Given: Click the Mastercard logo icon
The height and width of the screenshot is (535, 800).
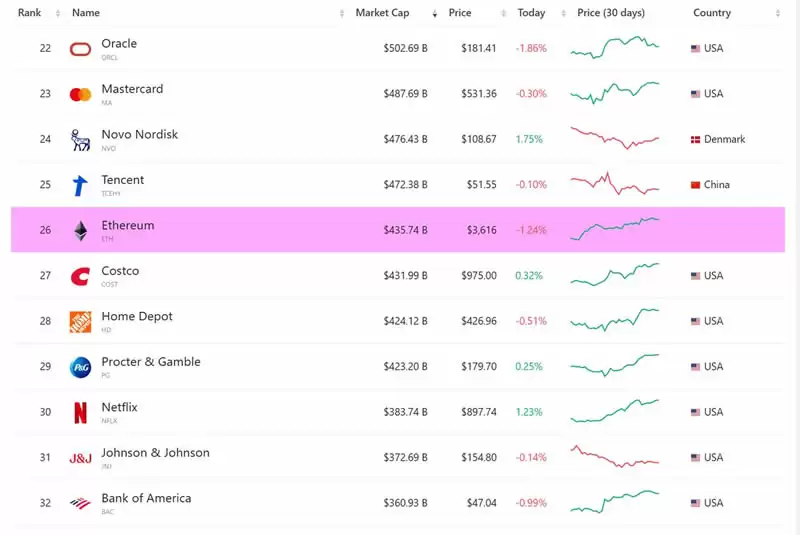Looking at the screenshot, I should point(80,94).
